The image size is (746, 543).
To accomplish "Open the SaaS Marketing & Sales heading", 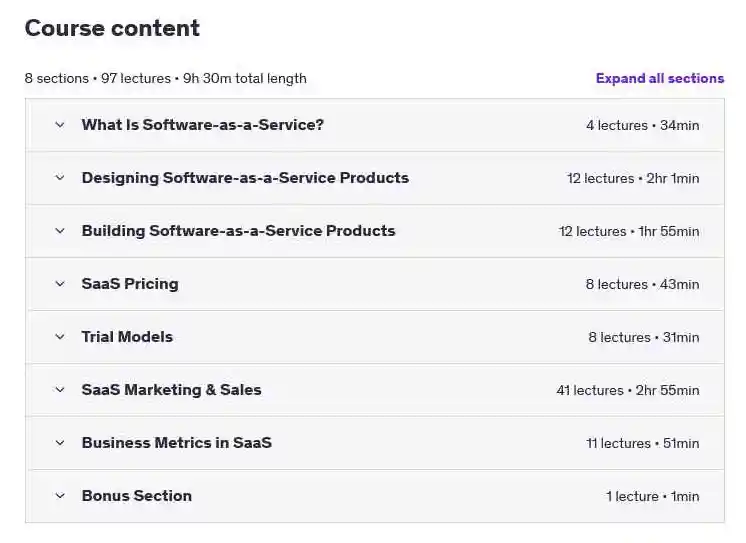I will tap(171, 390).
